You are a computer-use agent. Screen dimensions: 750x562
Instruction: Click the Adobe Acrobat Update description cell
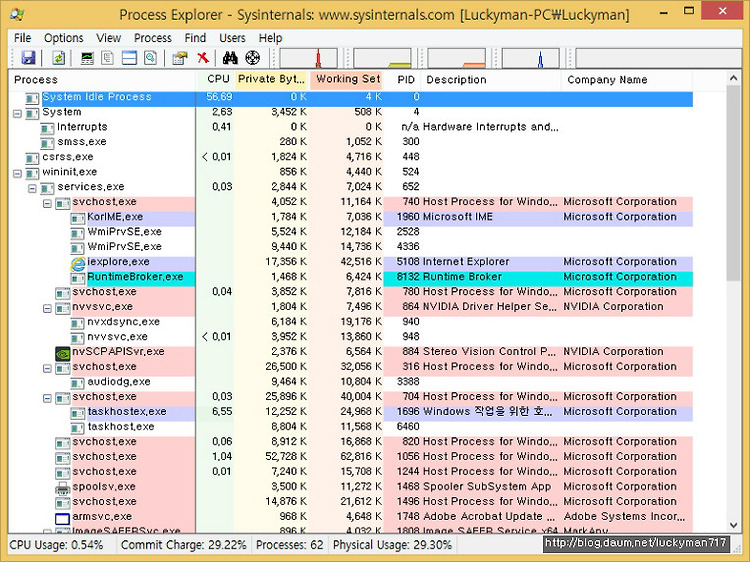coord(489,517)
